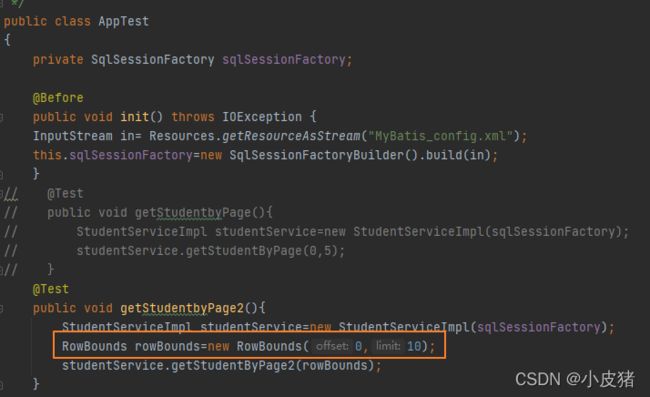Click the 'offset:' parameter hint
The height and width of the screenshot is (397, 650).
click(x=332, y=346)
